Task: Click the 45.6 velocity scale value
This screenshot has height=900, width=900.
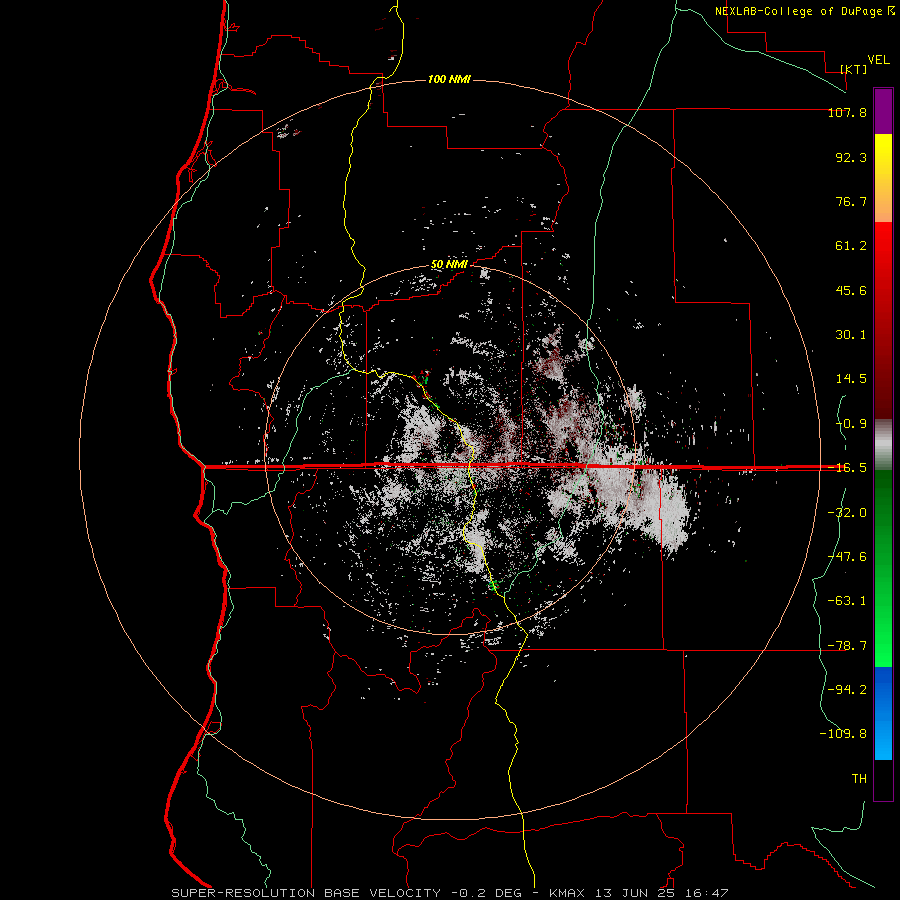Action: (x=851, y=290)
